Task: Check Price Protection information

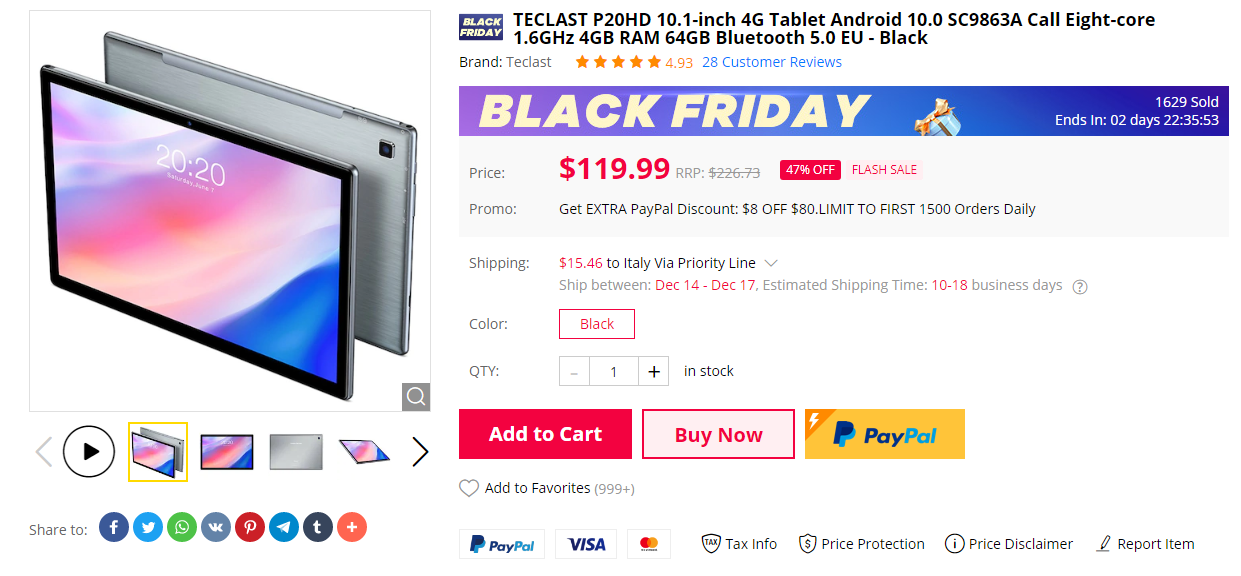Action: pyautogui.click(x=861, y=543)
